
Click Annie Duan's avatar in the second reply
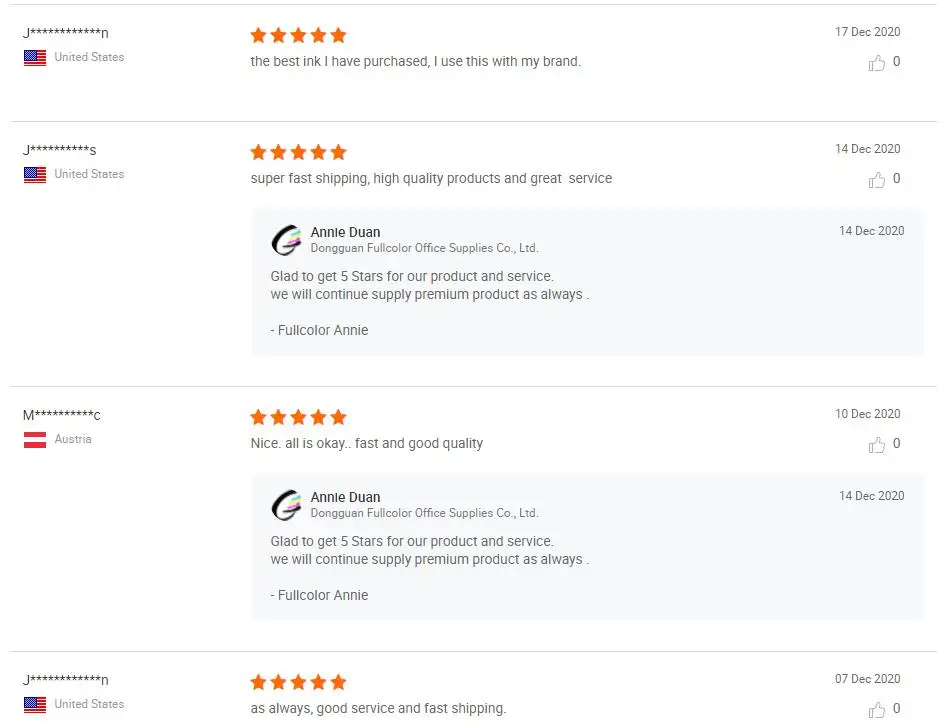(287, 505)
